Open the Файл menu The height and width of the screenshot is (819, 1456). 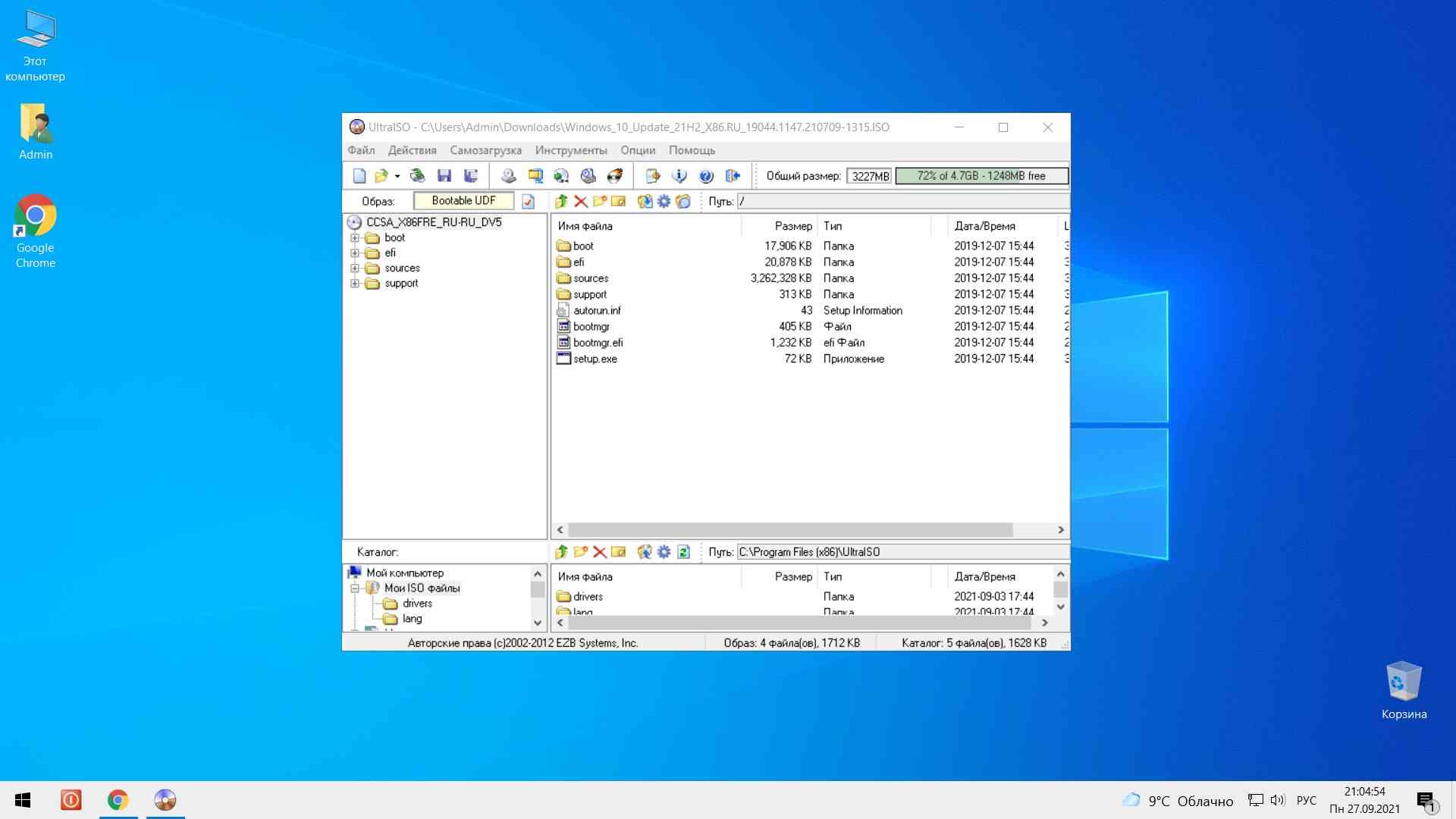click(362, 150)
